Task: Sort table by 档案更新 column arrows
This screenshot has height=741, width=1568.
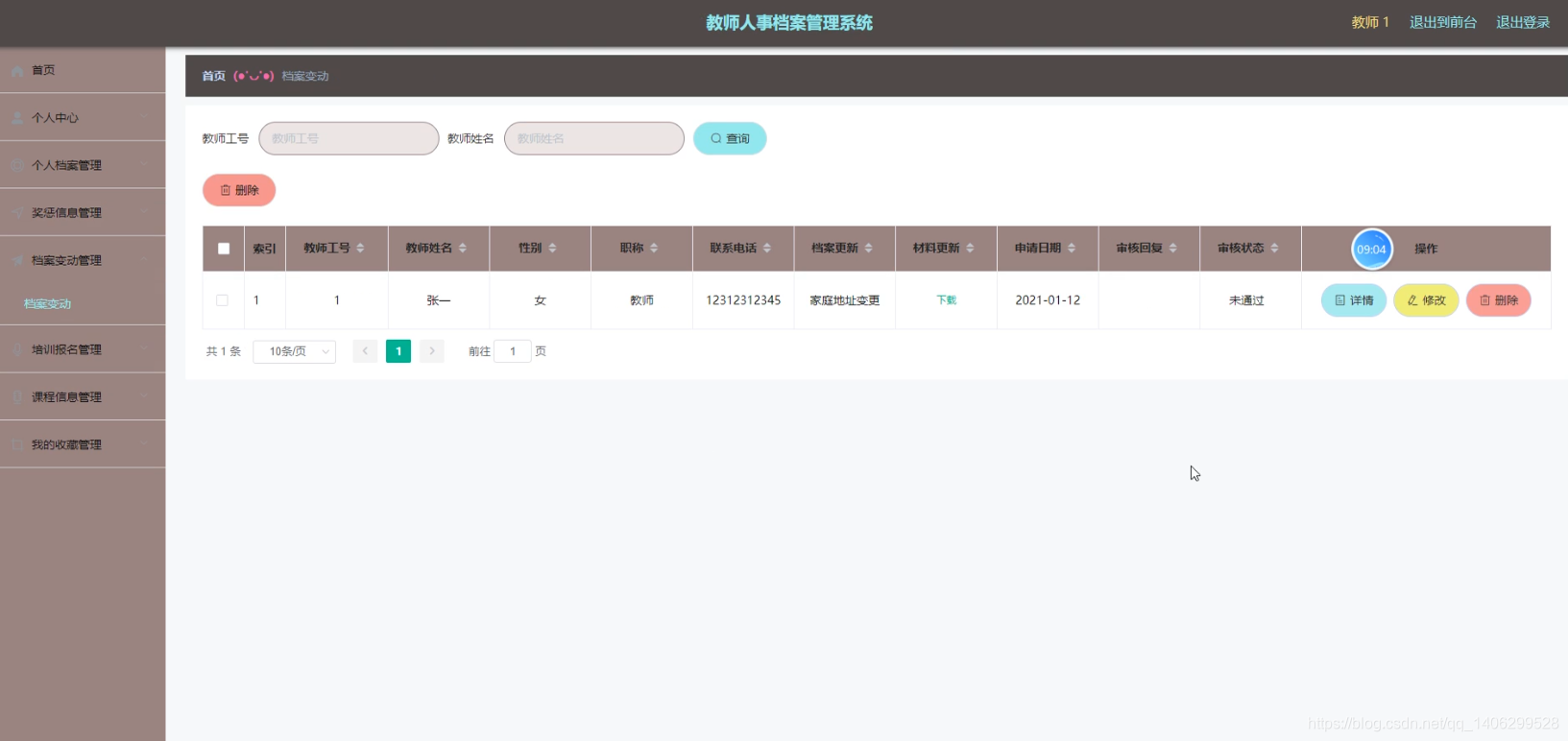Action: pos(869,249)
